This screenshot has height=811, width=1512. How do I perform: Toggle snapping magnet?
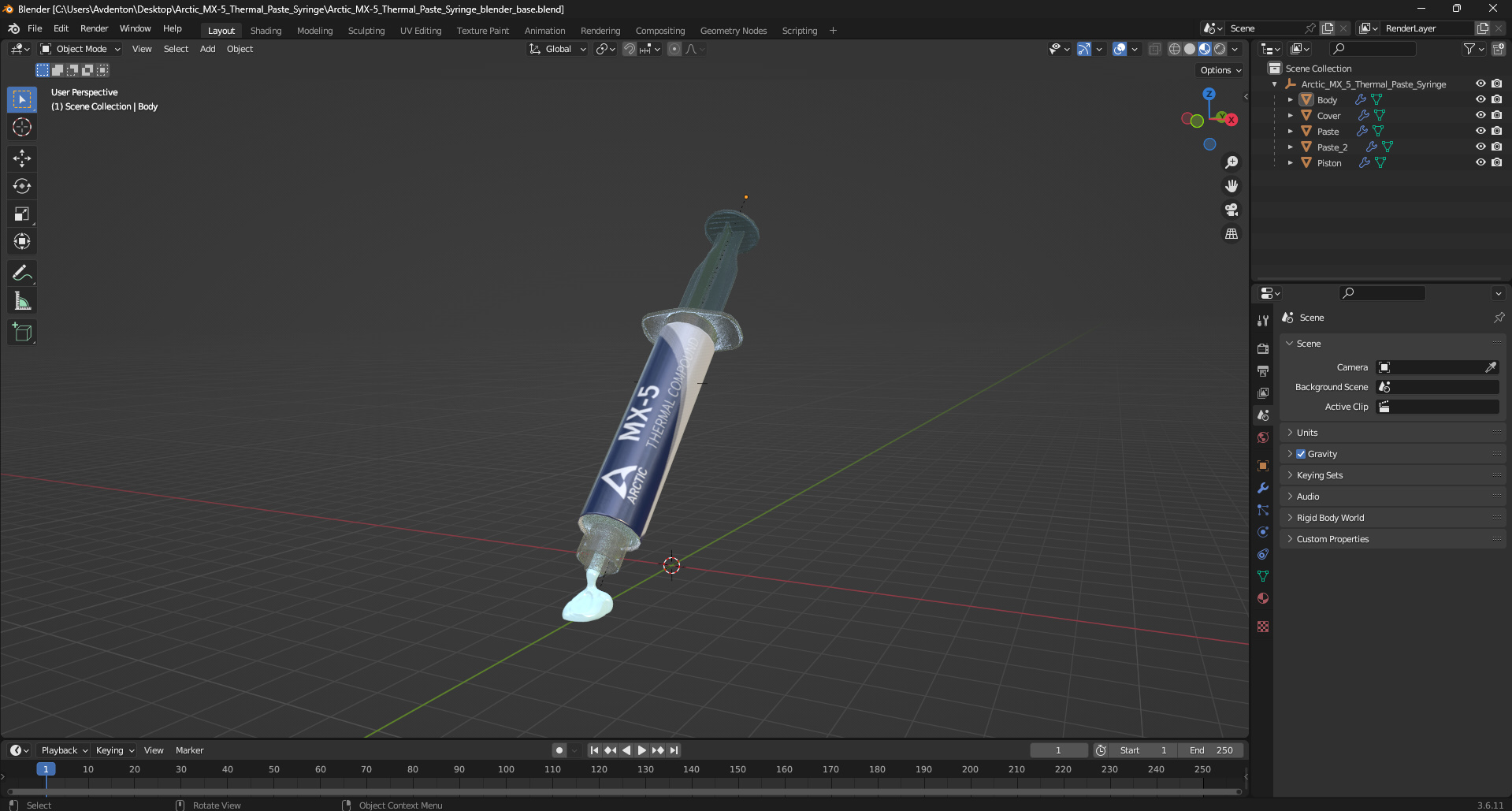coord(630,49)
